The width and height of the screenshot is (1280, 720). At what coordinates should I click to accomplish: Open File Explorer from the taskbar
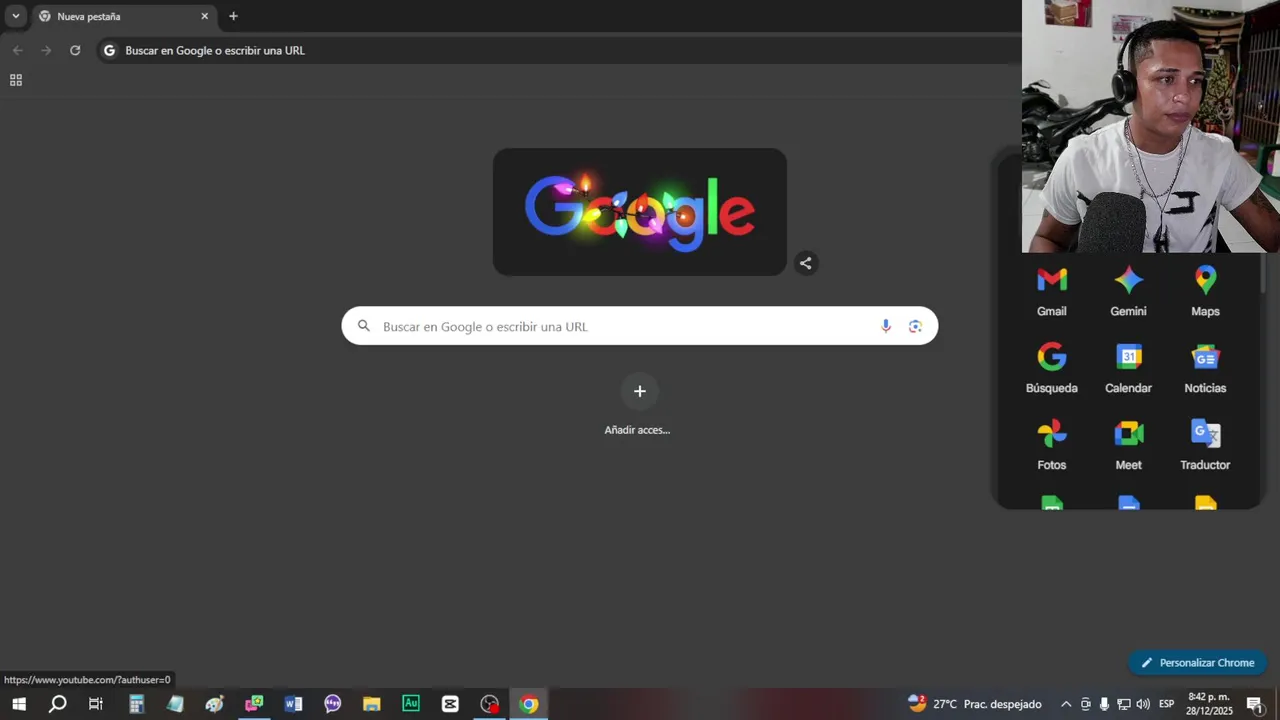pyautogui.click(x=371, y=704)
